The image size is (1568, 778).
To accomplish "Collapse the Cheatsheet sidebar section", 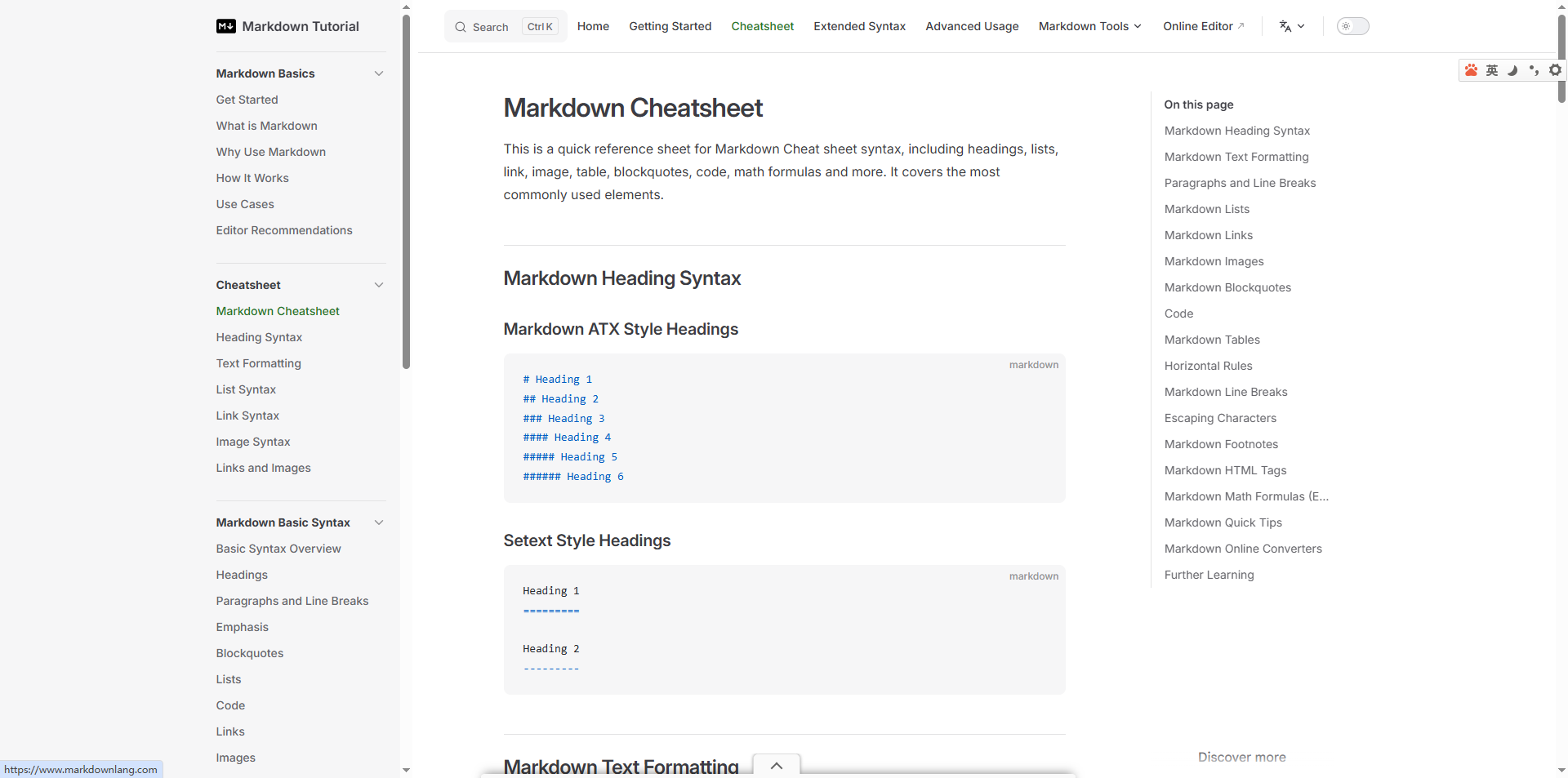I will coord(379,285).
